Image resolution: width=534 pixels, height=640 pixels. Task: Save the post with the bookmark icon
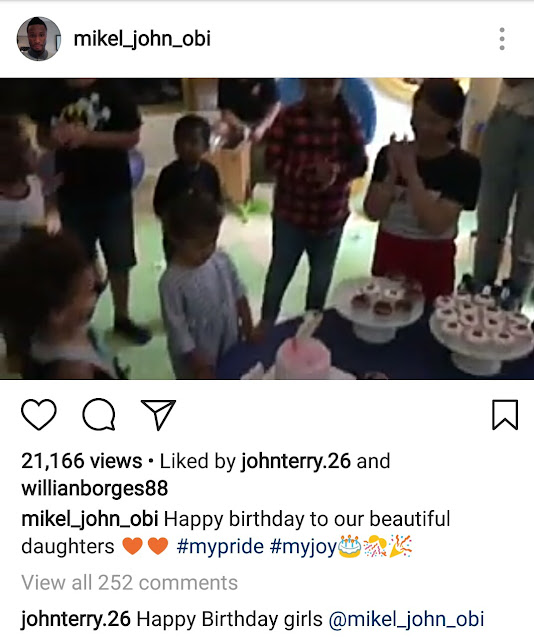[505, 414]
